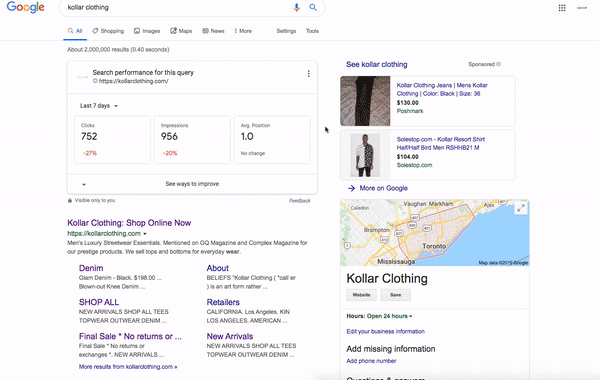Image resolution: width=600 pixels, height=380 pixels.
Task: Click the Clicks 752 metric card
Action: coord(112,140)
